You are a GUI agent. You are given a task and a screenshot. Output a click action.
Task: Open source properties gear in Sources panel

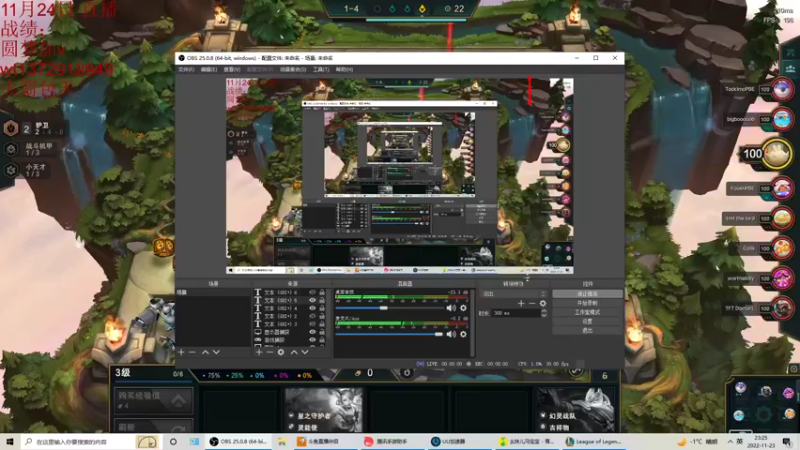[x=281, y=352]
